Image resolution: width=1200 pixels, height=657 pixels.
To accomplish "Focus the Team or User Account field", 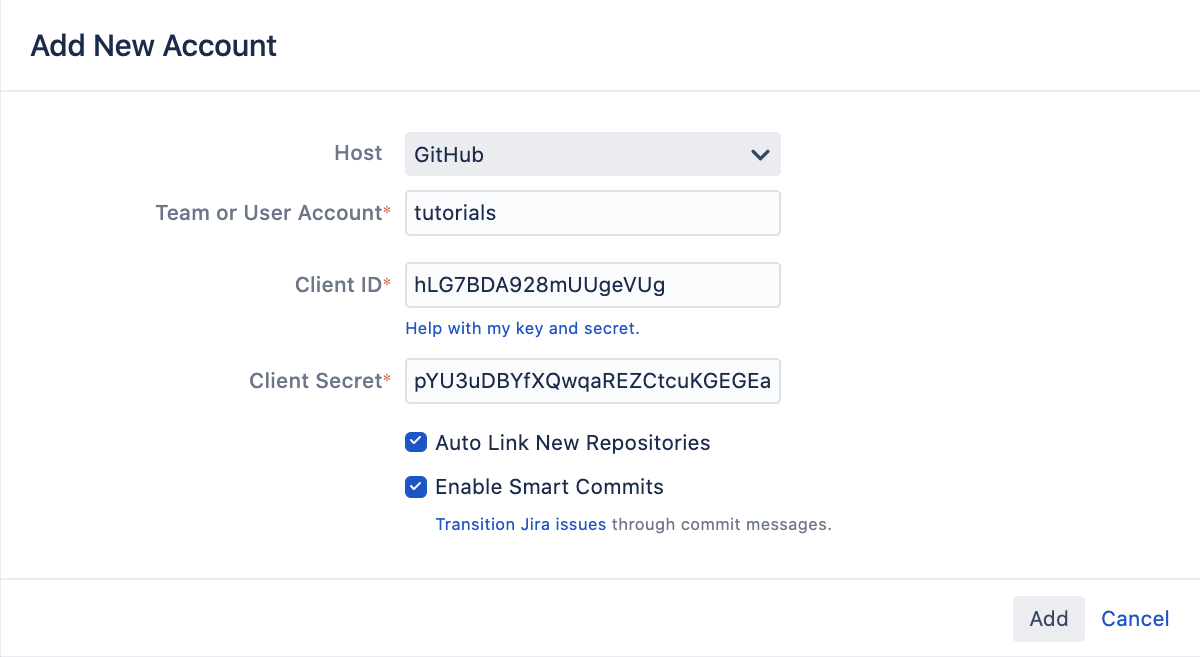I will (x=592, y=213).
